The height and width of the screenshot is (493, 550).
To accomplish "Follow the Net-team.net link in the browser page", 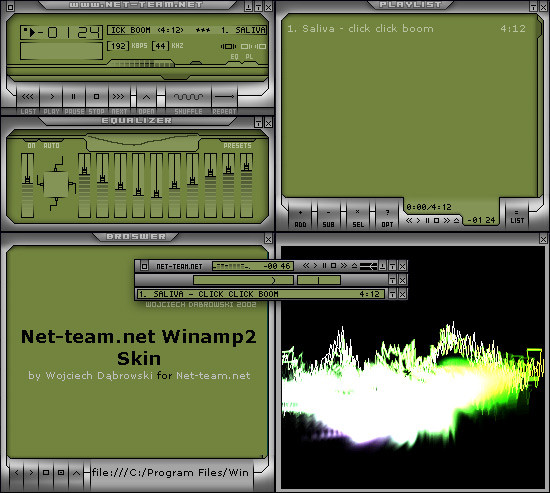I will 213,375.
